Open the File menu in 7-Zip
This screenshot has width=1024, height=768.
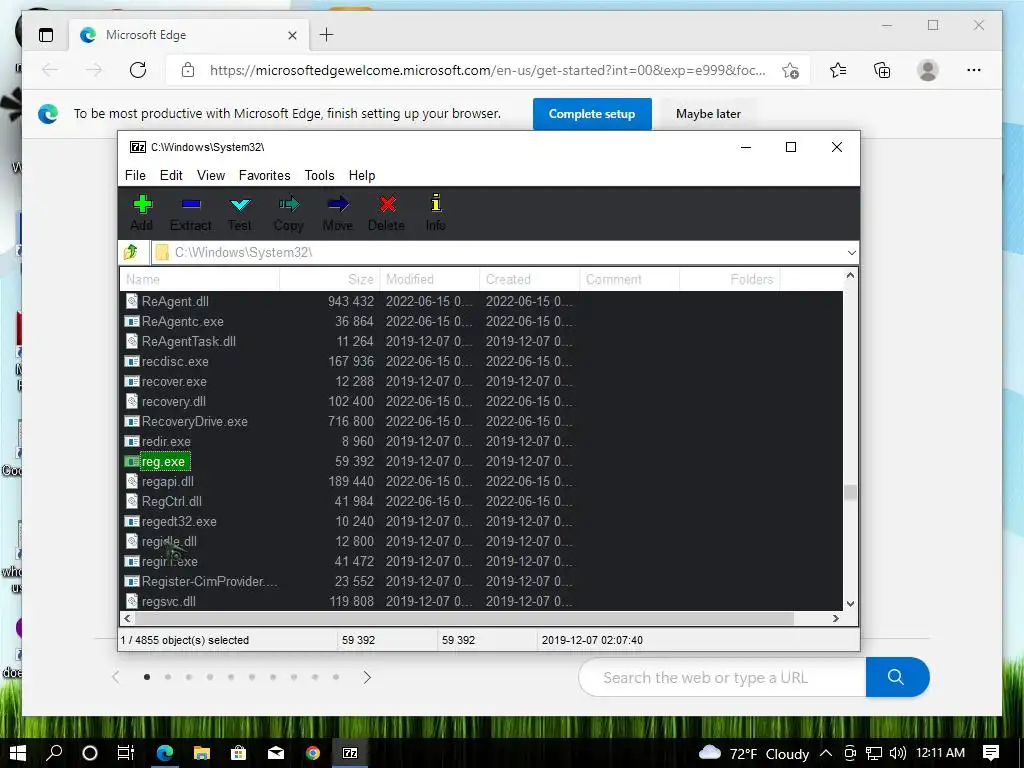135,175
